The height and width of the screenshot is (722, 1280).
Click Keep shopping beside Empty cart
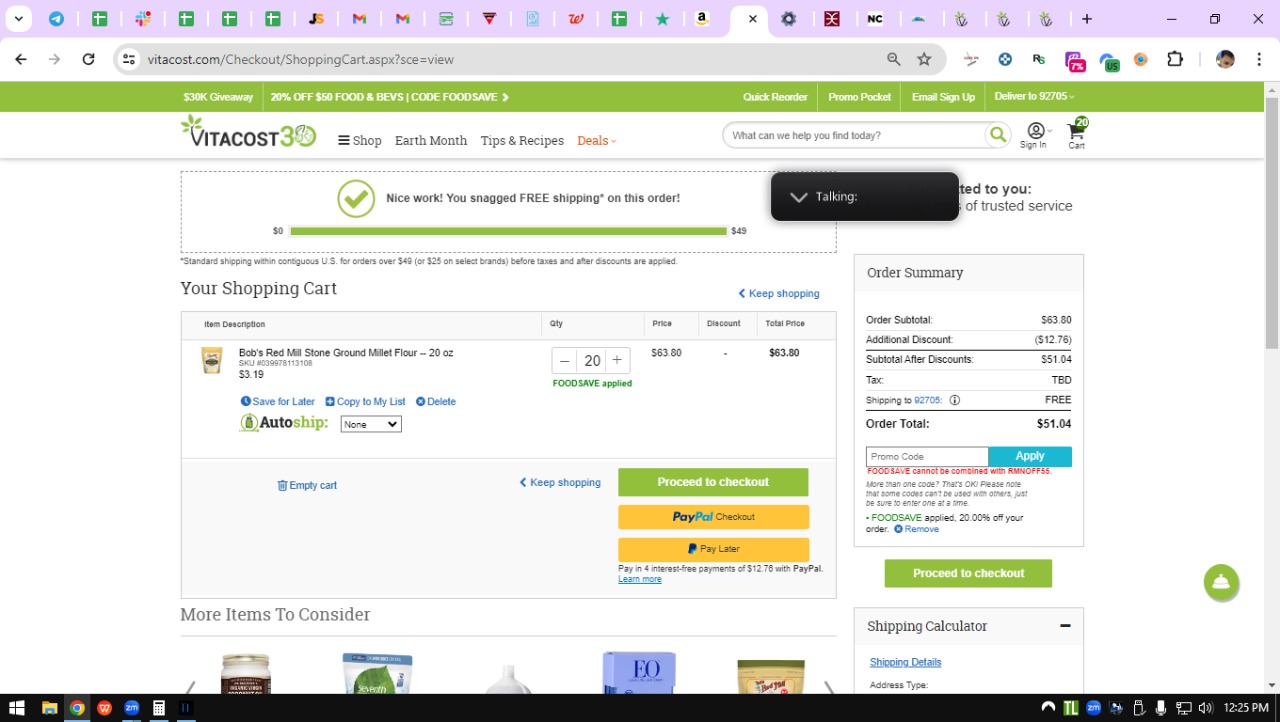point(560,483)
